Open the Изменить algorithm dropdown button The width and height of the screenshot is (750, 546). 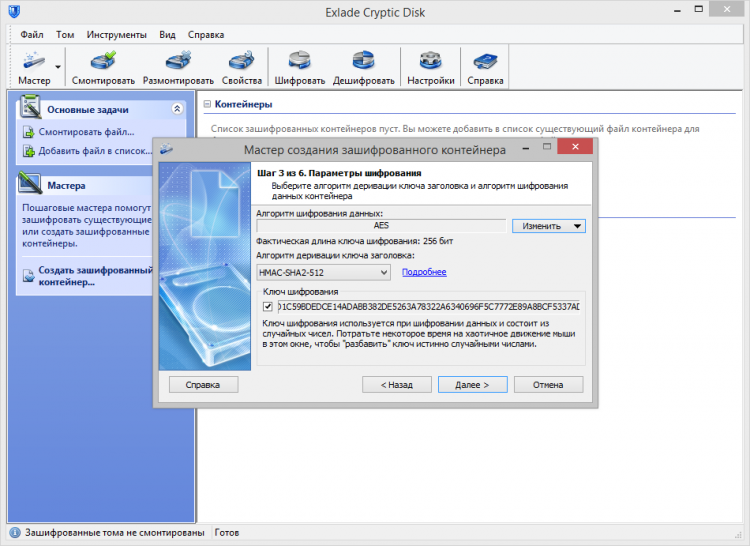549,226
